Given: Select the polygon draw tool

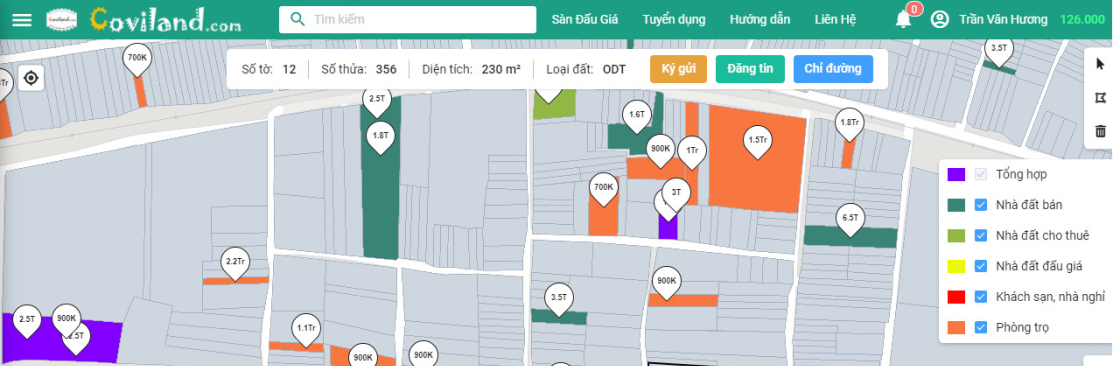Looking at the screenshot, I should coord(1100,97).
